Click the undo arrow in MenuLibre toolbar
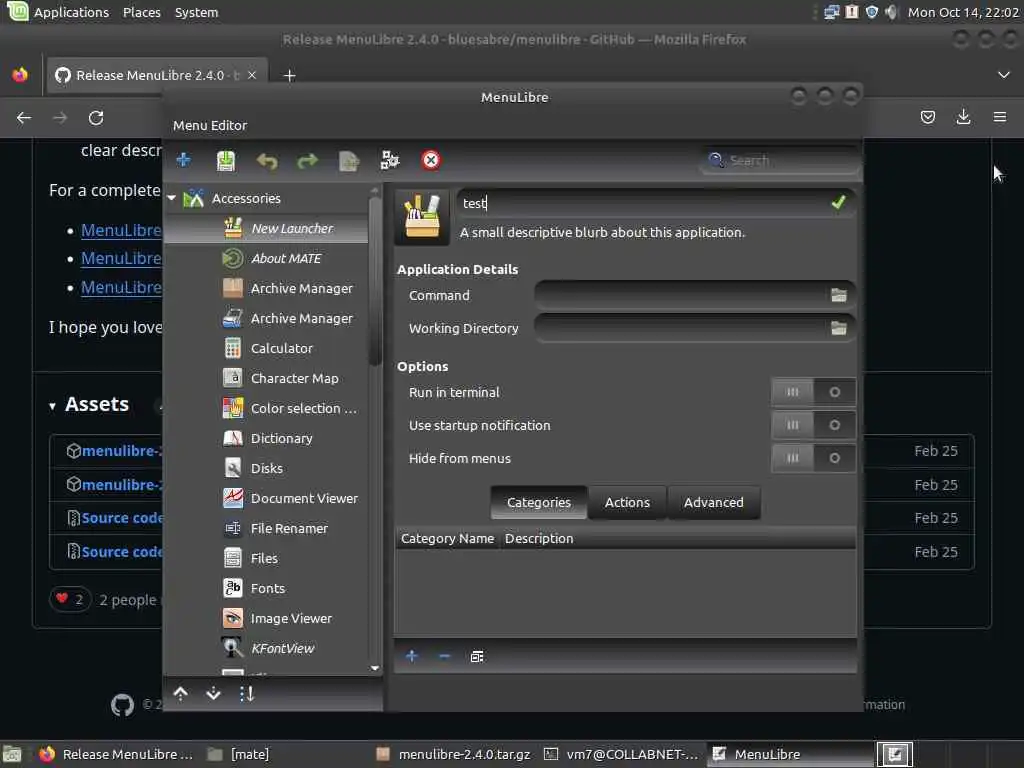This screenshot has width=1024, height=768. (266, 161)
